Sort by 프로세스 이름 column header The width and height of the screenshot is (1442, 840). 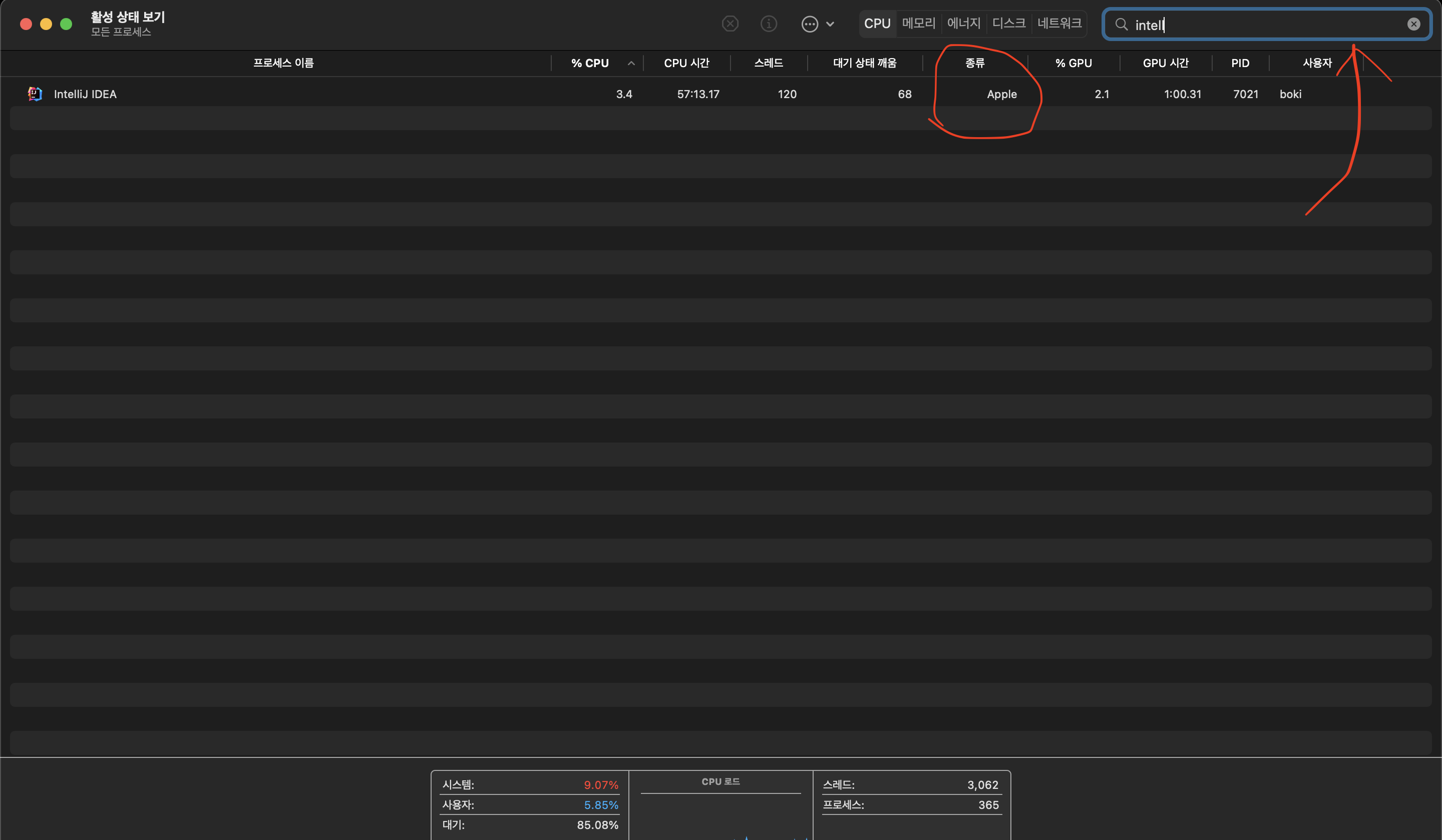coord(283,63)
